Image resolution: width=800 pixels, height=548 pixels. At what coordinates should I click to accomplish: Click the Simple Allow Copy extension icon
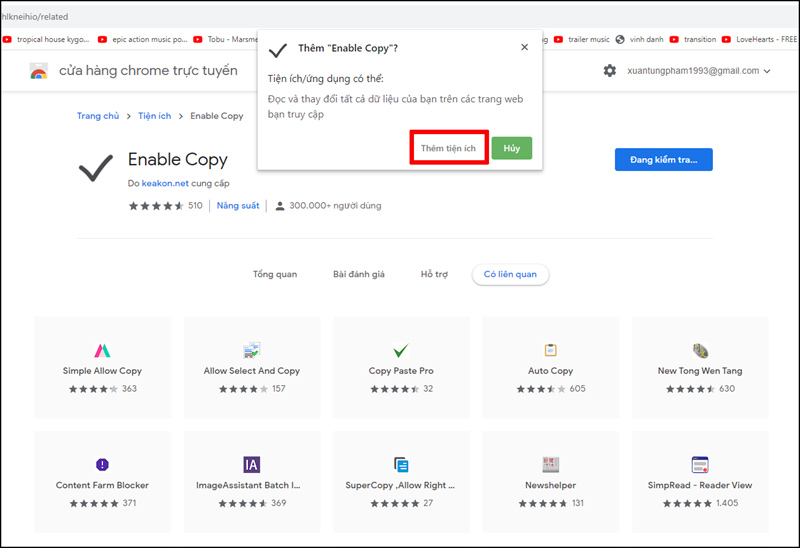[x=102, y=351]
